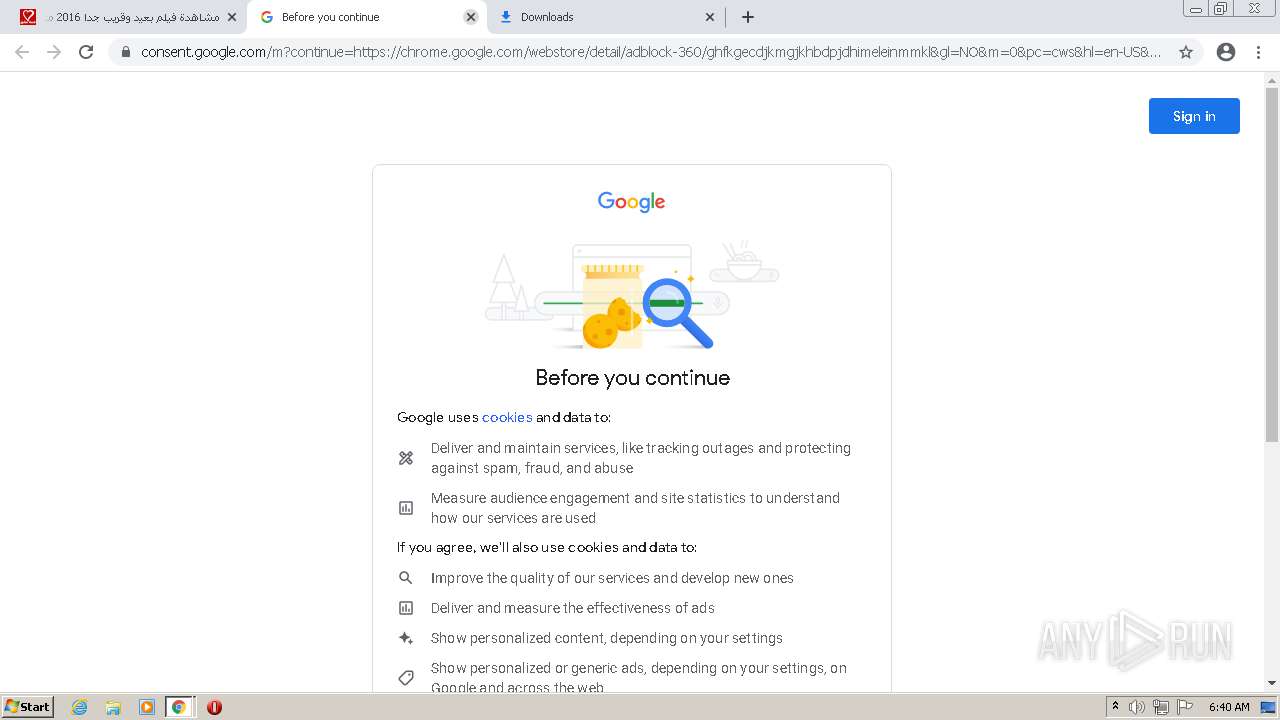This screenshot has width=1280, height=720.
Task: Launch Internet Explorer from the taskbar
Action: coord(80,707)
